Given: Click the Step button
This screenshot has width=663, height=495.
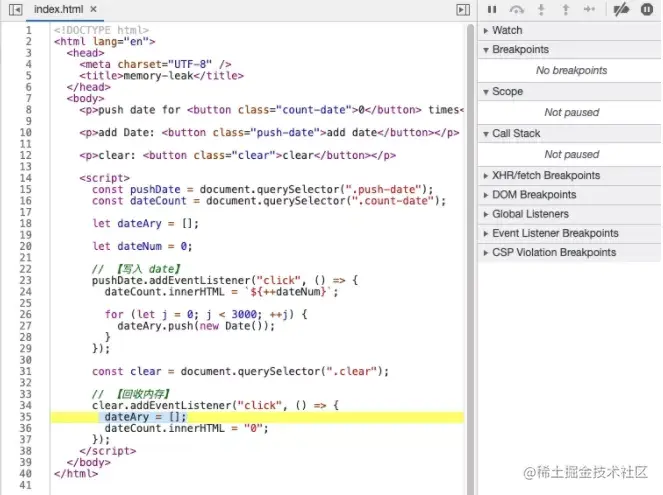Looking at the screenshot, I should [x=589, y=9].
